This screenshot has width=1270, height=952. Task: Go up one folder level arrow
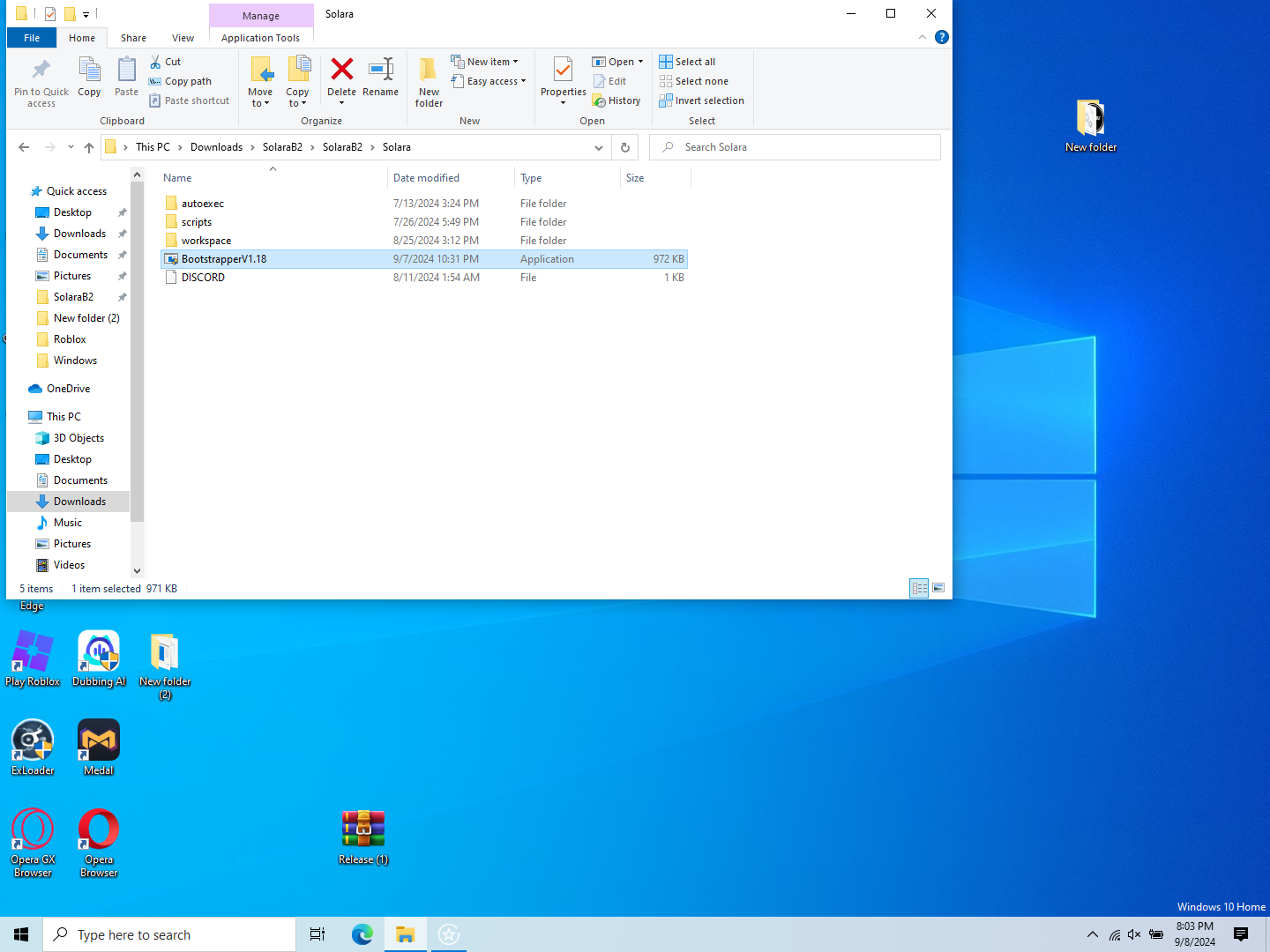[x=89, y=147]
